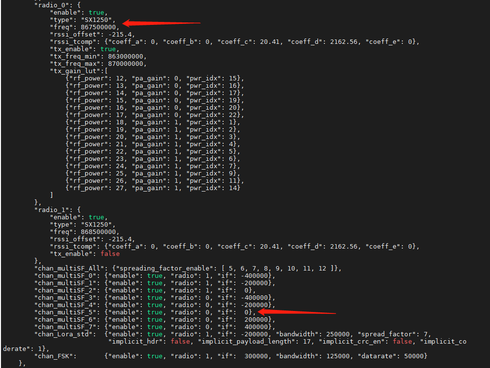Viewport: 490px width, 368px height.
Task: Click the "tx_enable": true line
Action: coord(84,49)
